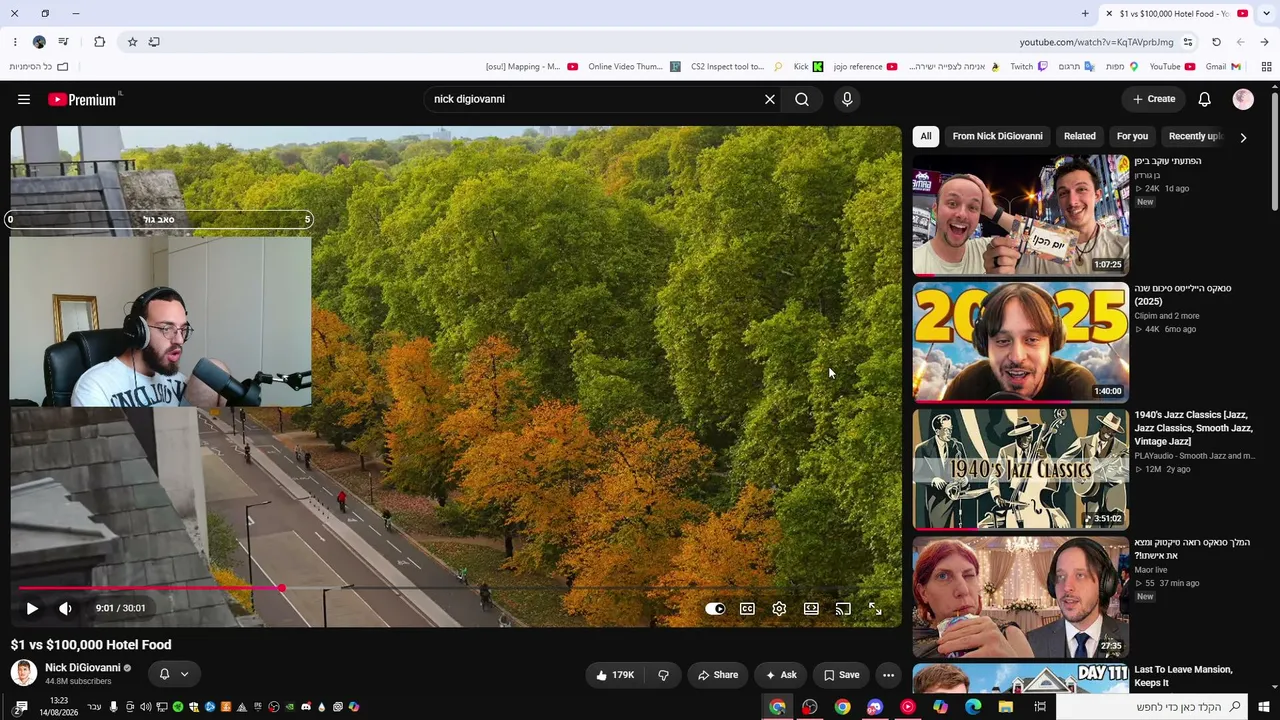This screenshot has width=1280, height=720.
Task: Select the All filter chip
Action: tap(926, 136)
